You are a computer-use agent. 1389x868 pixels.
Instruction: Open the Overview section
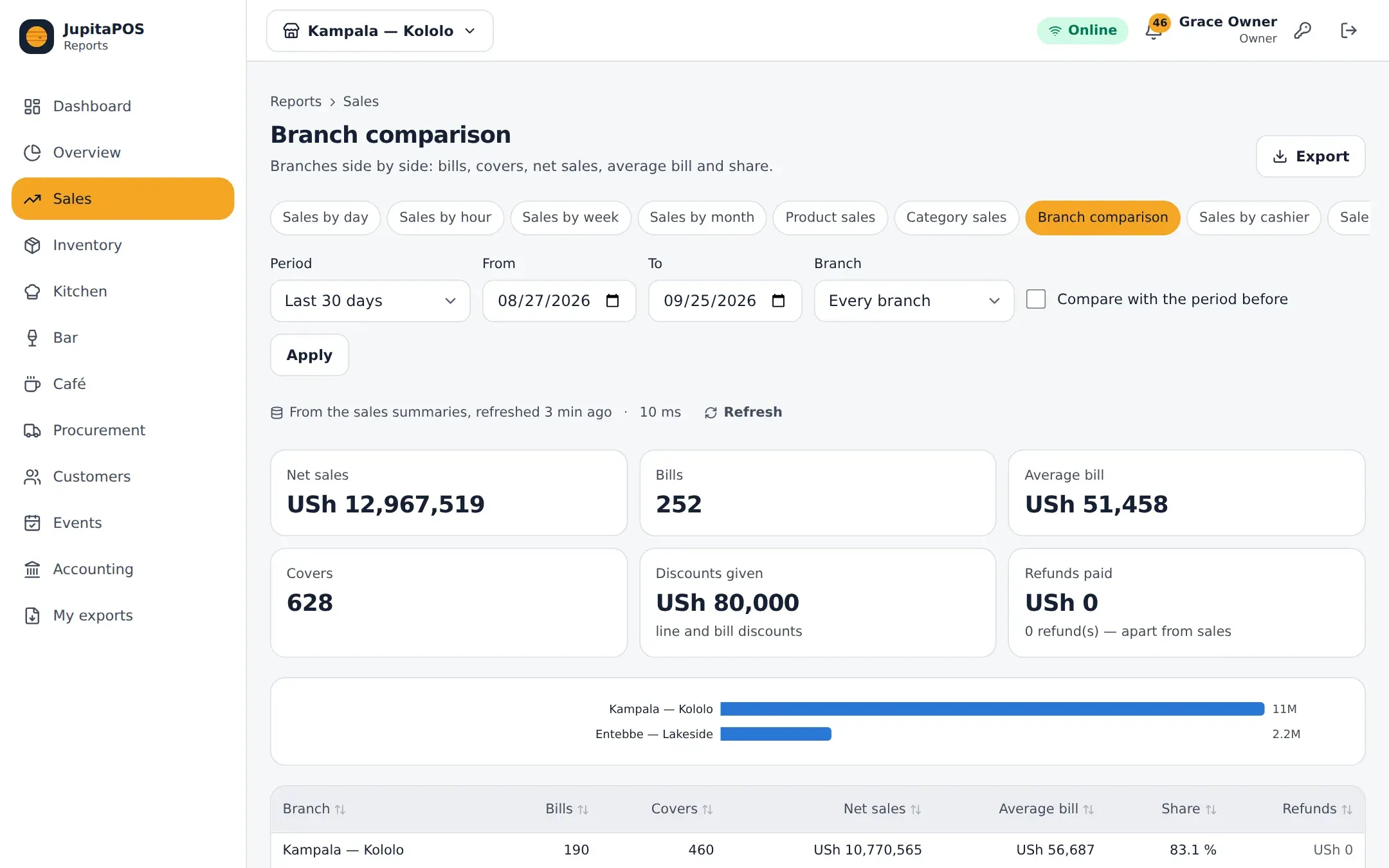point(123,152)
